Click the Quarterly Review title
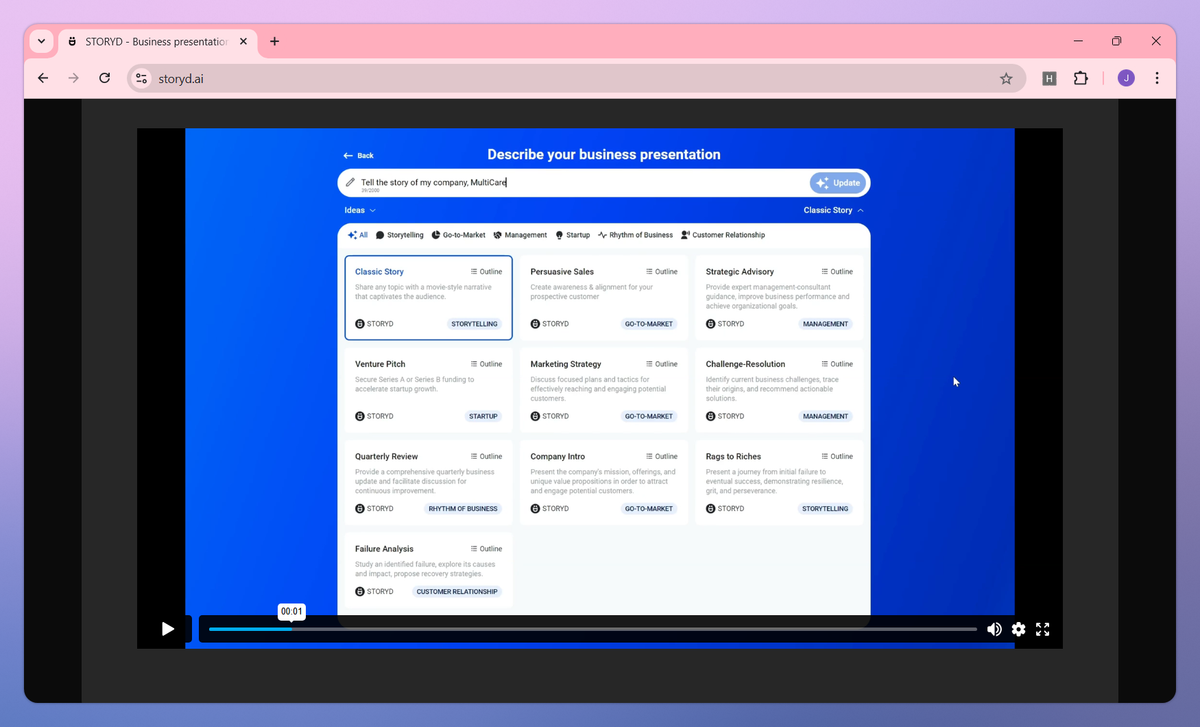The image size is (1200, 727). pyautogui.click(x=386, y=457)
